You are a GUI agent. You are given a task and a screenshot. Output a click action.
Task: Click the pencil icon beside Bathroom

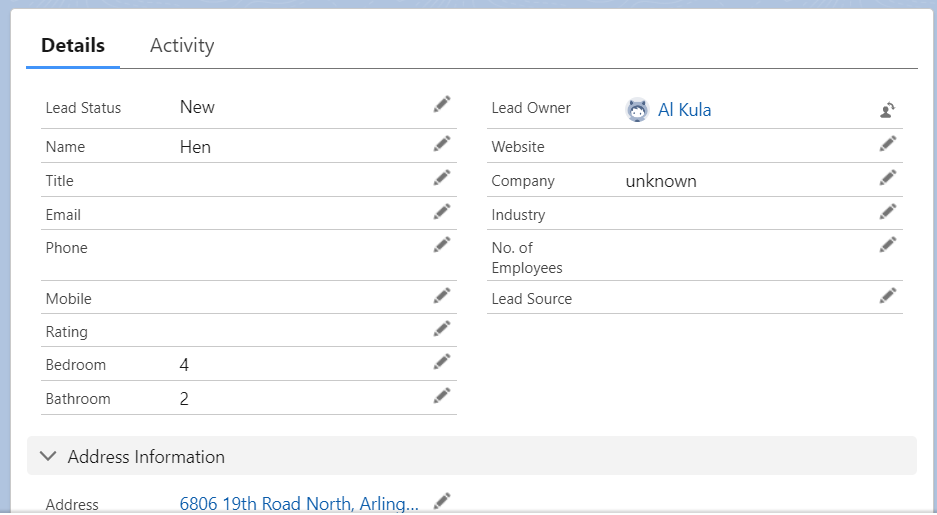coord(442,396)
